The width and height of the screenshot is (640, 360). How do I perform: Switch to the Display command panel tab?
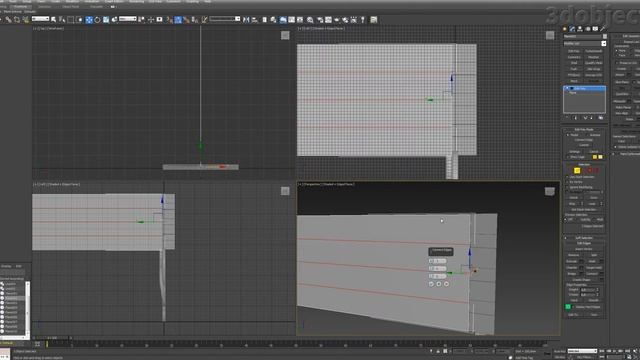click(595, 29)
